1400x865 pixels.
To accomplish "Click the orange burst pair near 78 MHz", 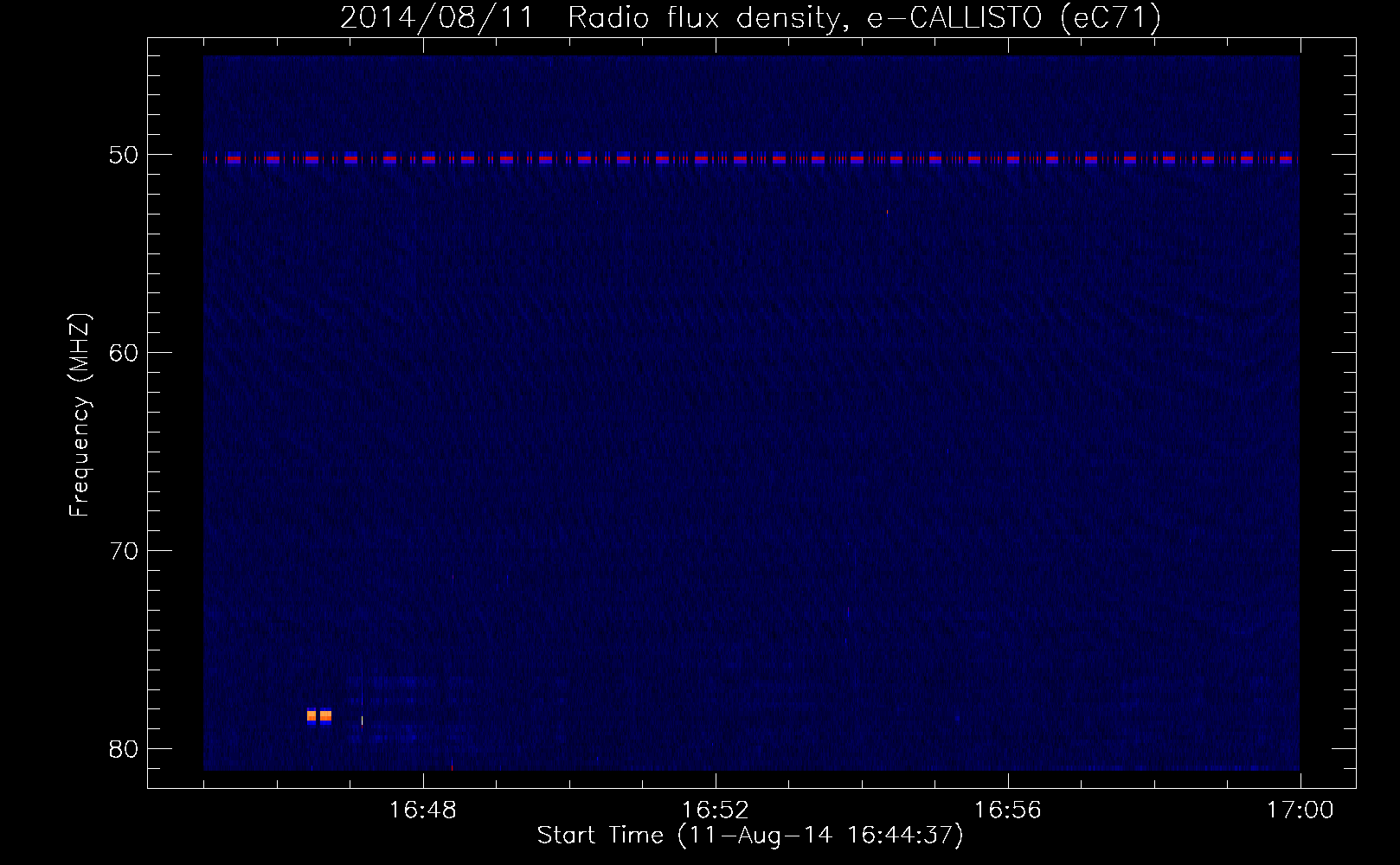I will pyautogui.click(x=319, y=715).
